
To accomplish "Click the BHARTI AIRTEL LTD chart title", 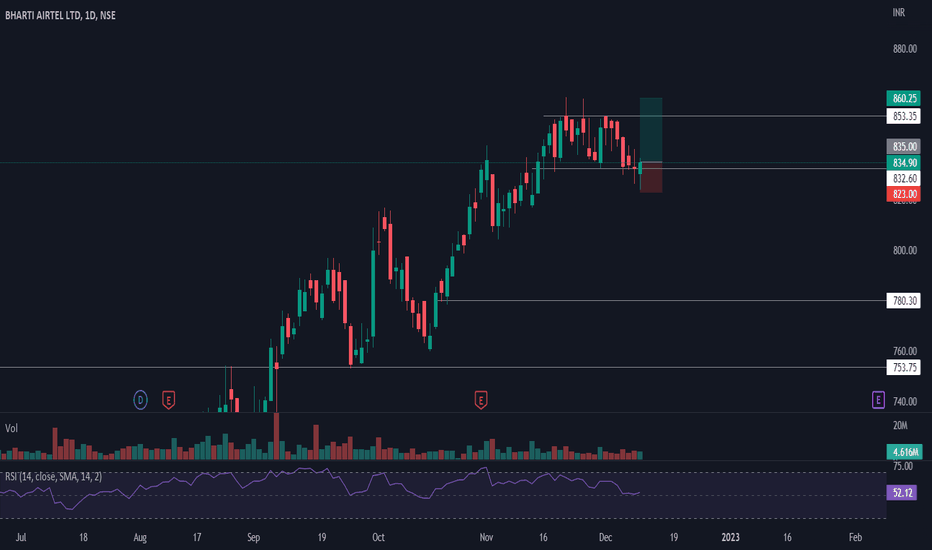I will 60,15.
